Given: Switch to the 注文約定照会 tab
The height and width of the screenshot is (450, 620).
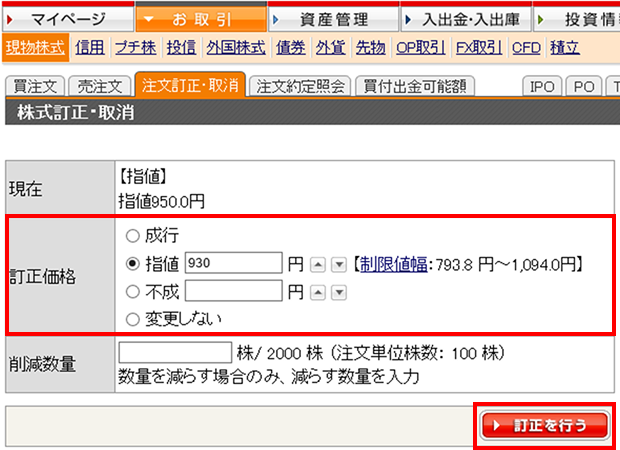Looking at the screenshot, I should point(301,87).
